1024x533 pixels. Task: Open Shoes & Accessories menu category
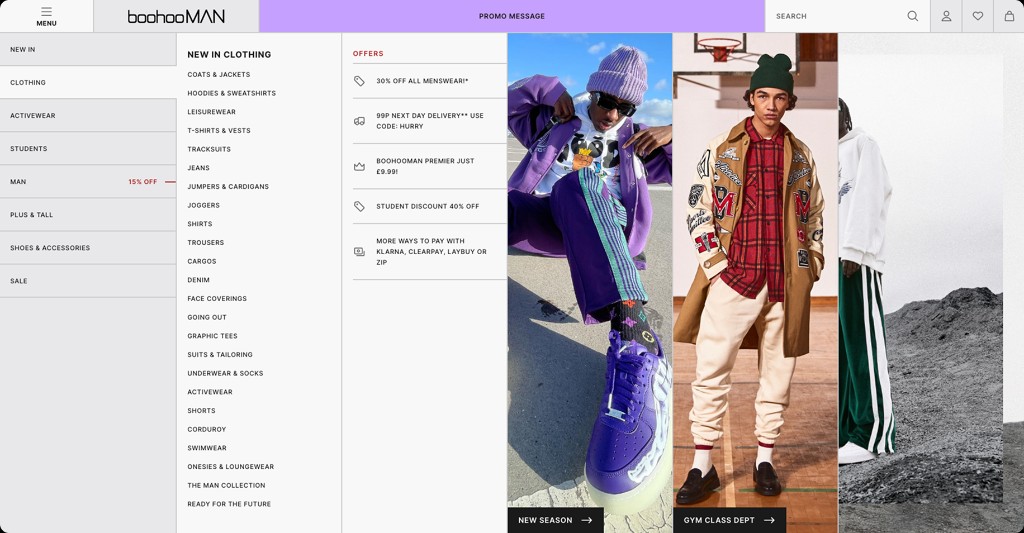tap(88, 248)
